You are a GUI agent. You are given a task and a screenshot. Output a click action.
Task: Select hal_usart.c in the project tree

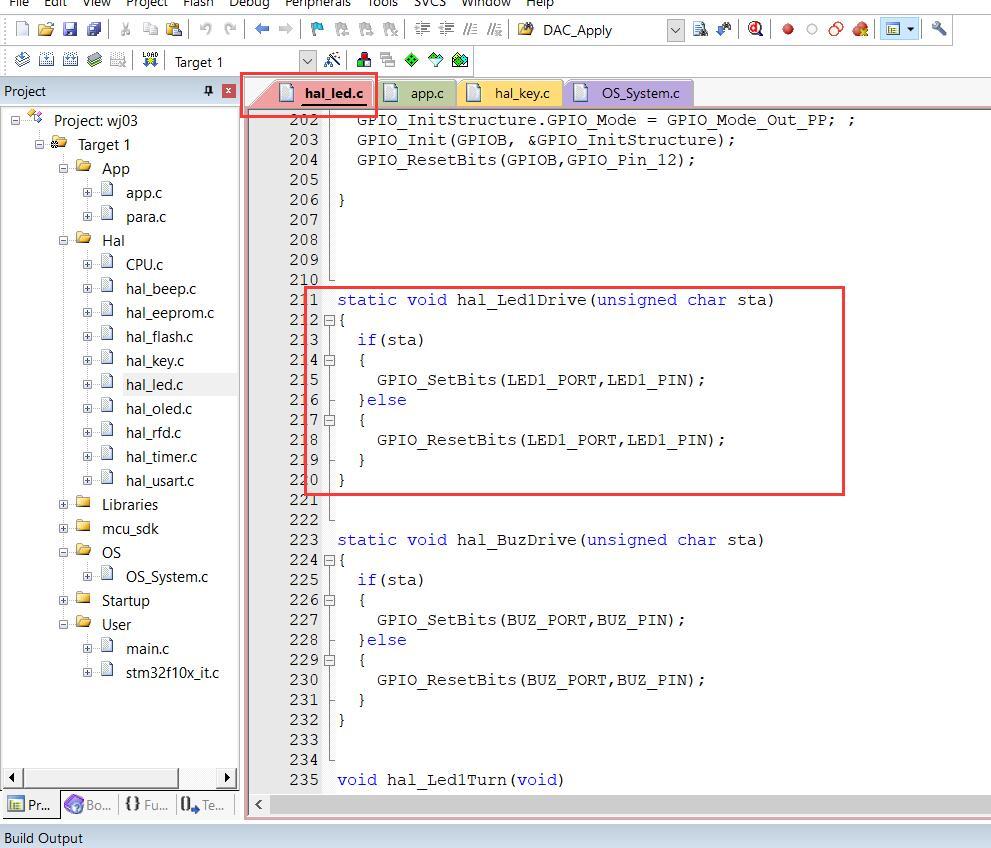click(160, 481)
